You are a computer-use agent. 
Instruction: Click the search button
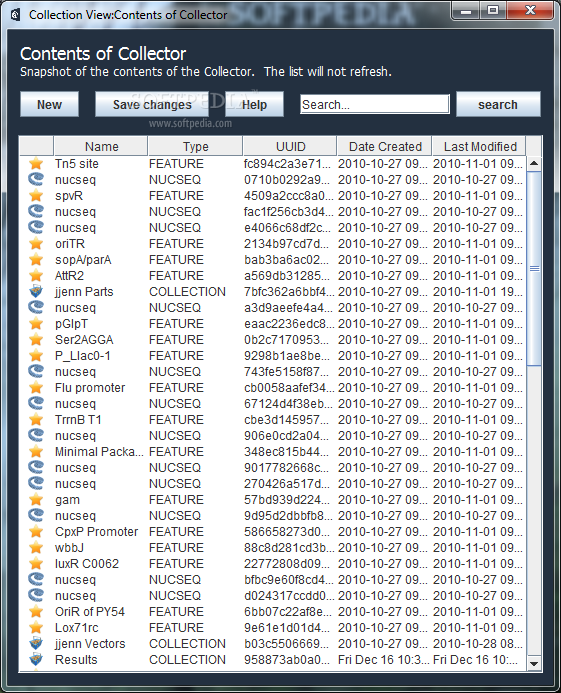[x=498, y=104]
